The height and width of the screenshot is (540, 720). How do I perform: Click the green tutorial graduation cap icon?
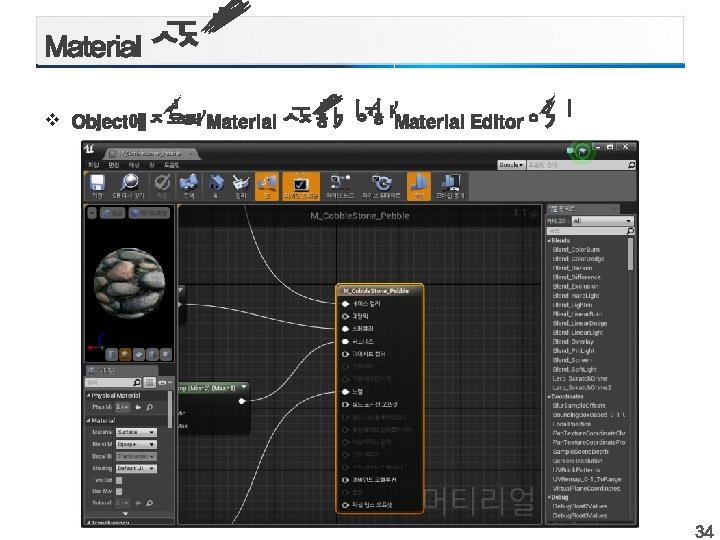coord(583,151)
